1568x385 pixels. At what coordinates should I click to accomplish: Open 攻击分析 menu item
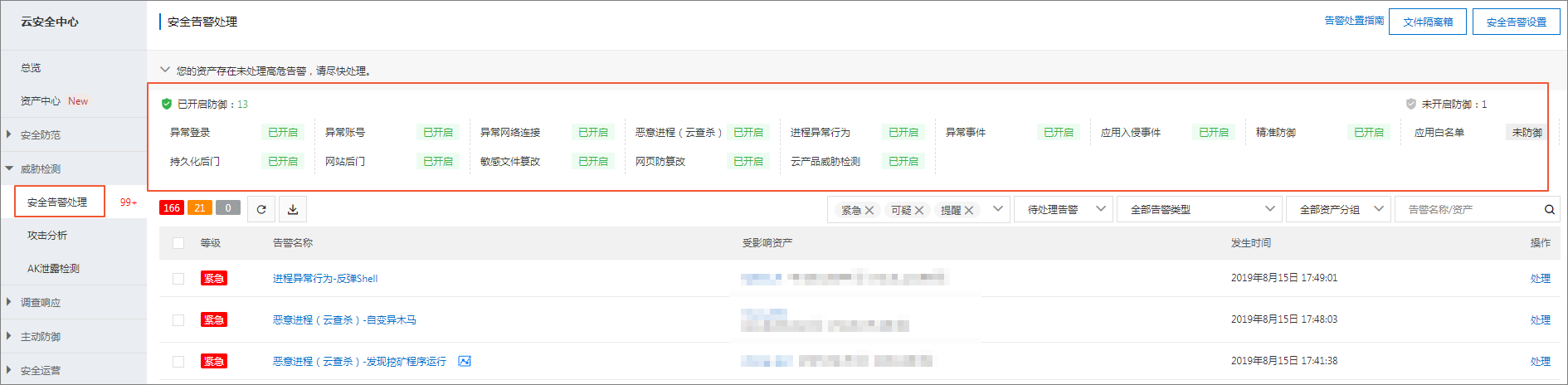pos(47,236)
